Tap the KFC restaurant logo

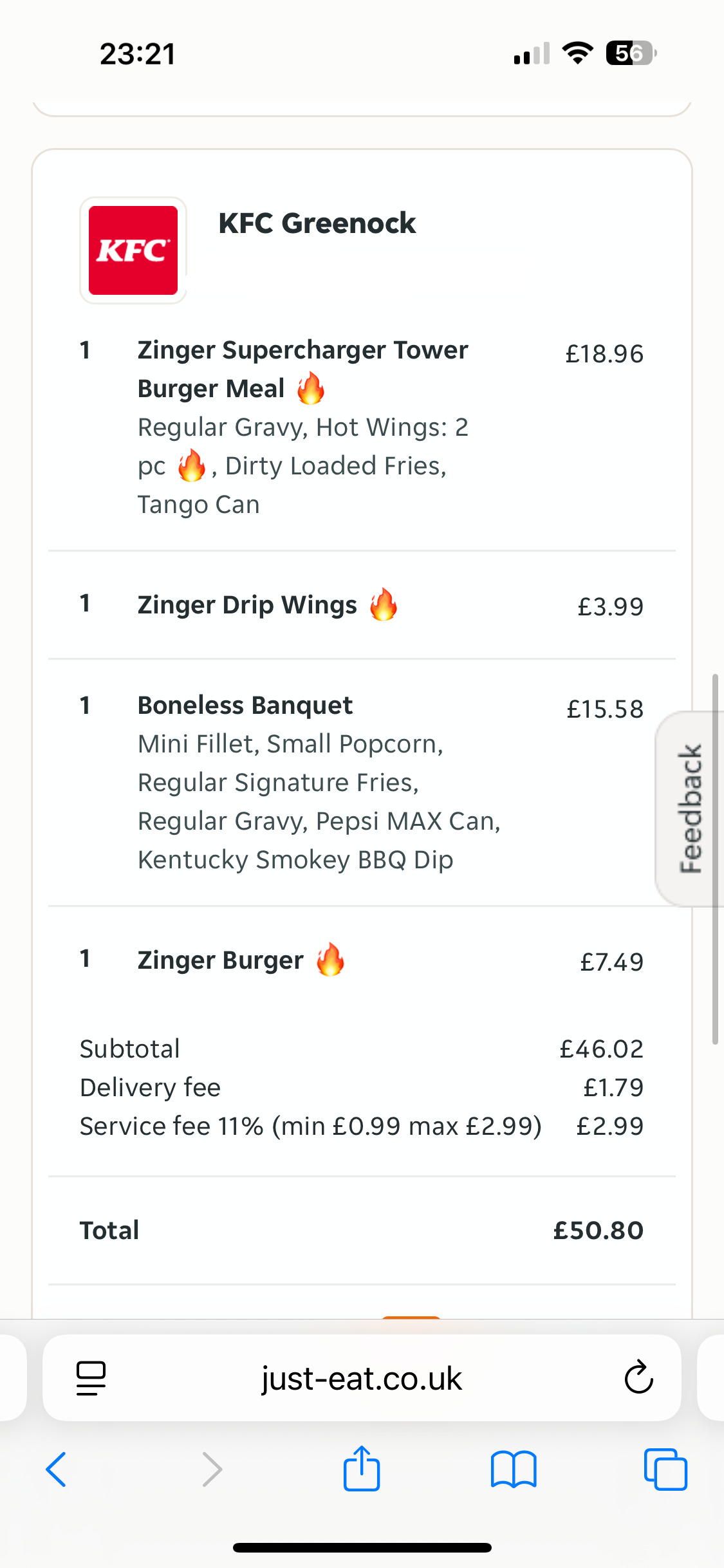(x=133, y=250)
